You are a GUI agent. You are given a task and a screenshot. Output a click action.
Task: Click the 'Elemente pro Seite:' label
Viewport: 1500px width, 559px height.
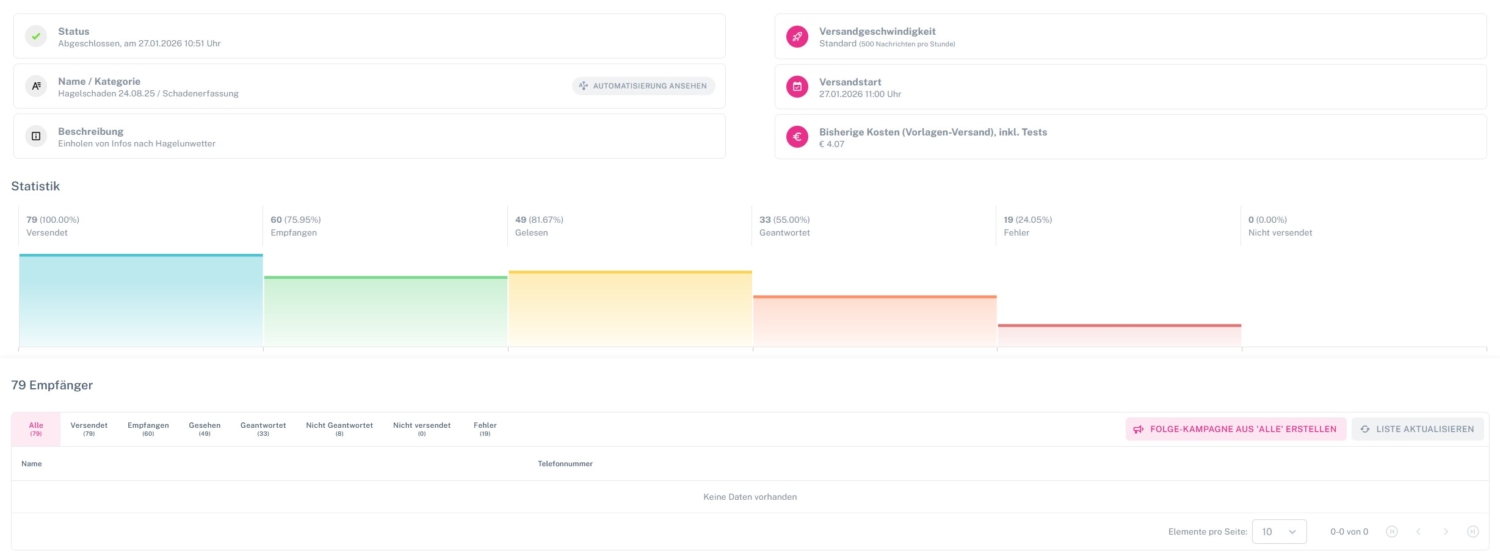click(x=1208, y=532)
